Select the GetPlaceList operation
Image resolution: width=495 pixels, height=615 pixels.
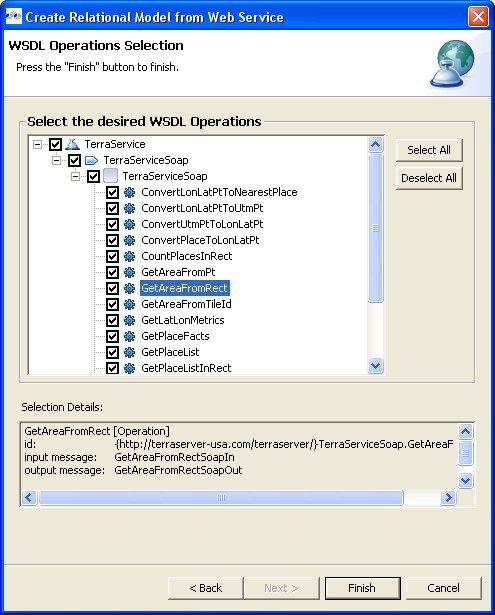pyautogui.click(x=170, y=352)
